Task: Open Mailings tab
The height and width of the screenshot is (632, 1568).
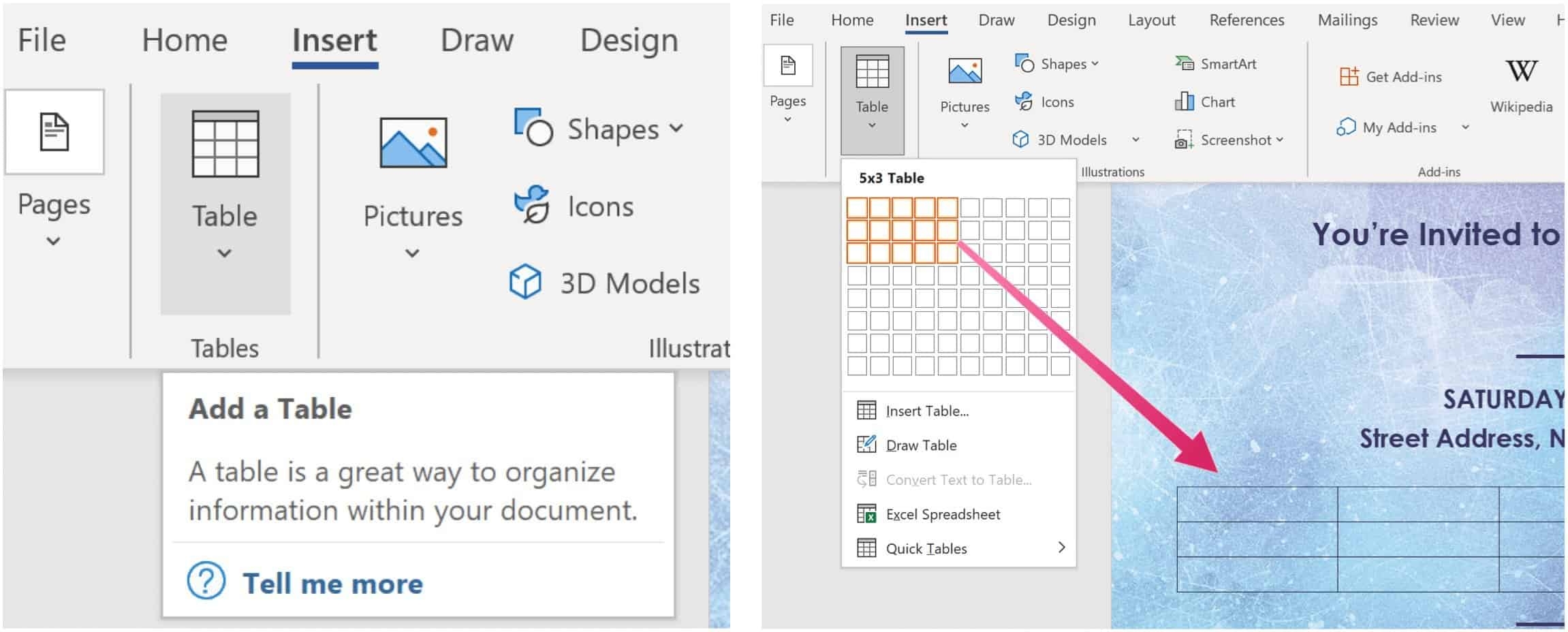Action: (1347, 20)
